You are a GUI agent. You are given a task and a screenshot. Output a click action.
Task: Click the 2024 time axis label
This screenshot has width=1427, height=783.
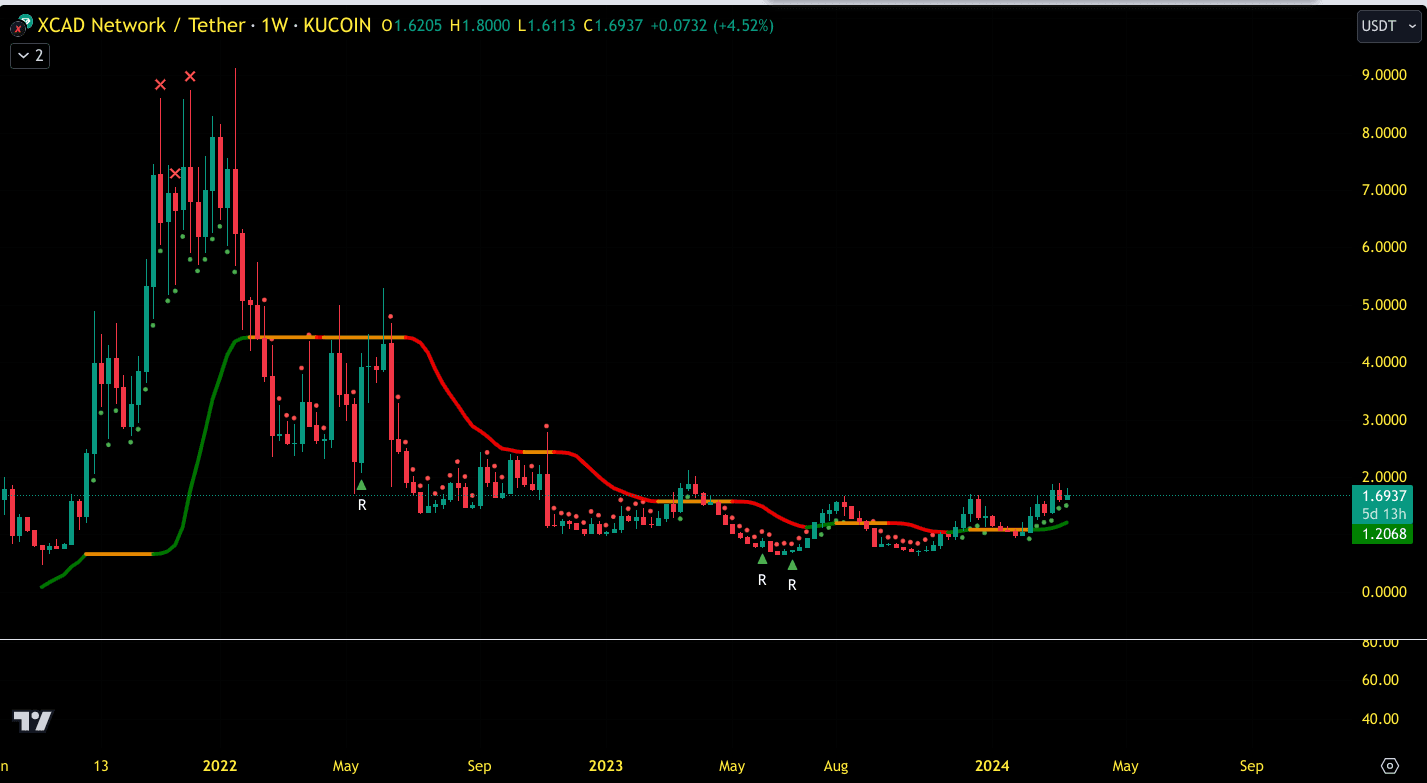(992, 766)
